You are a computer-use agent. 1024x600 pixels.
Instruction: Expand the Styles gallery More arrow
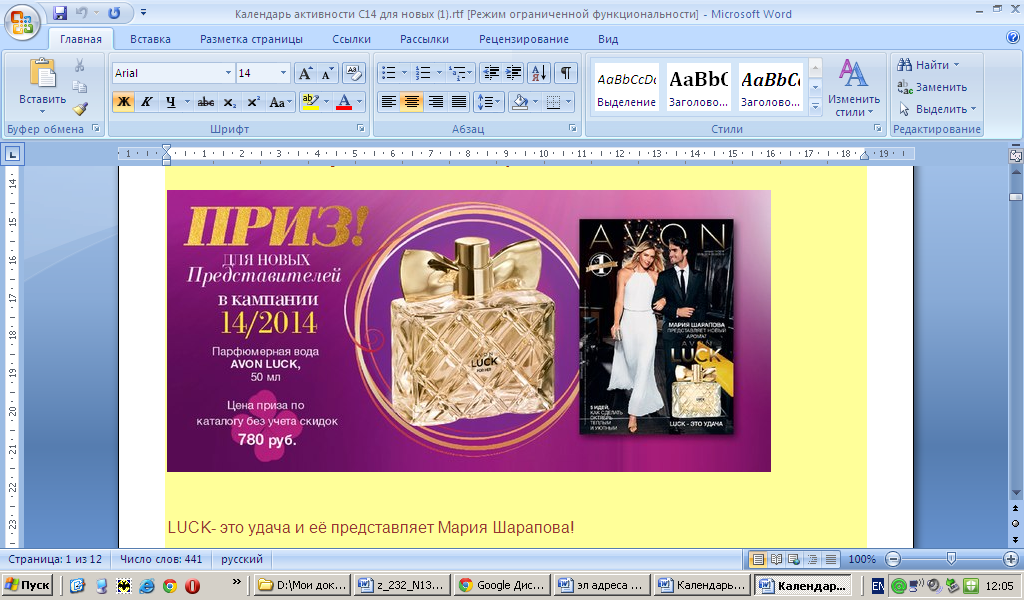pos(815,106)
